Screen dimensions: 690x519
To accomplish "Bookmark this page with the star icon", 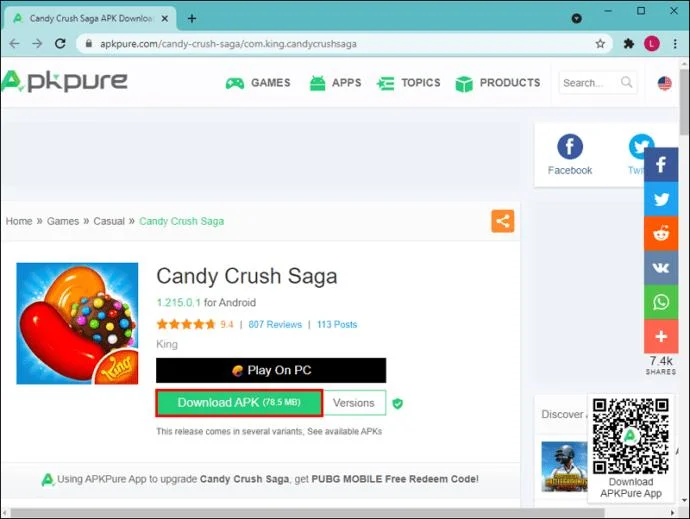I will (600, 44).
